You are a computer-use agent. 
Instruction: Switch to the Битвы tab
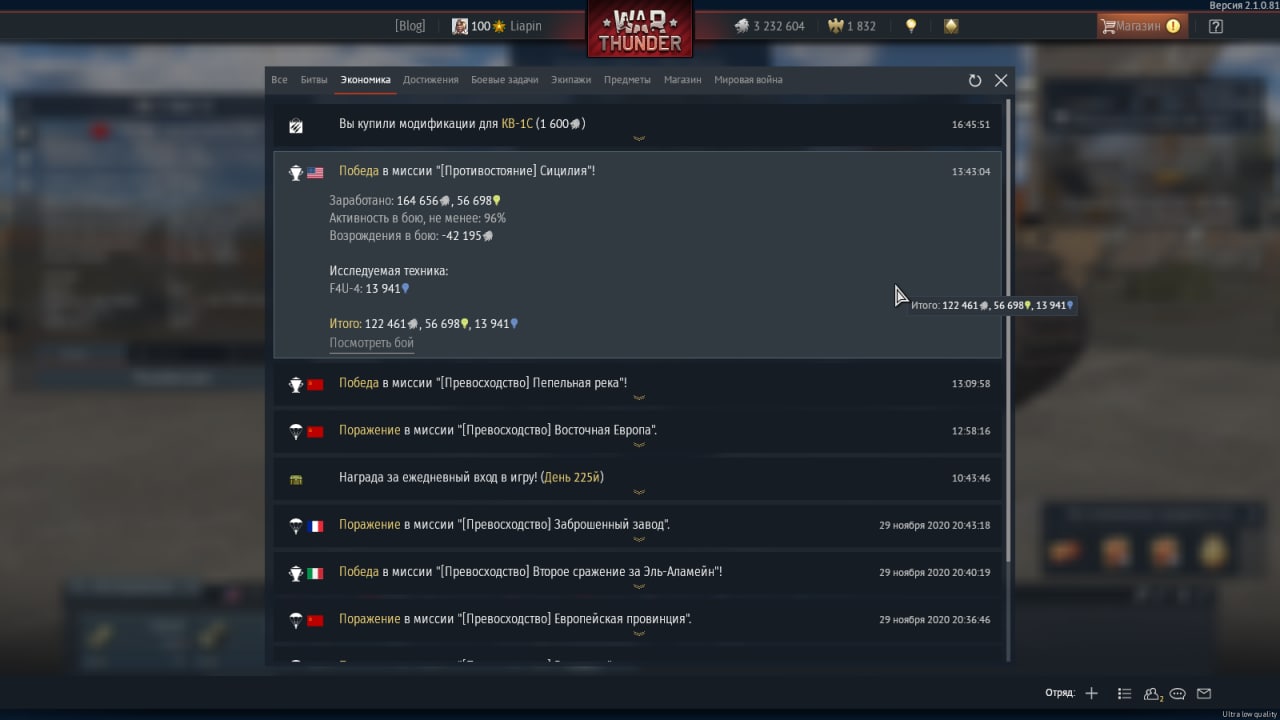[x=314, y=80]
